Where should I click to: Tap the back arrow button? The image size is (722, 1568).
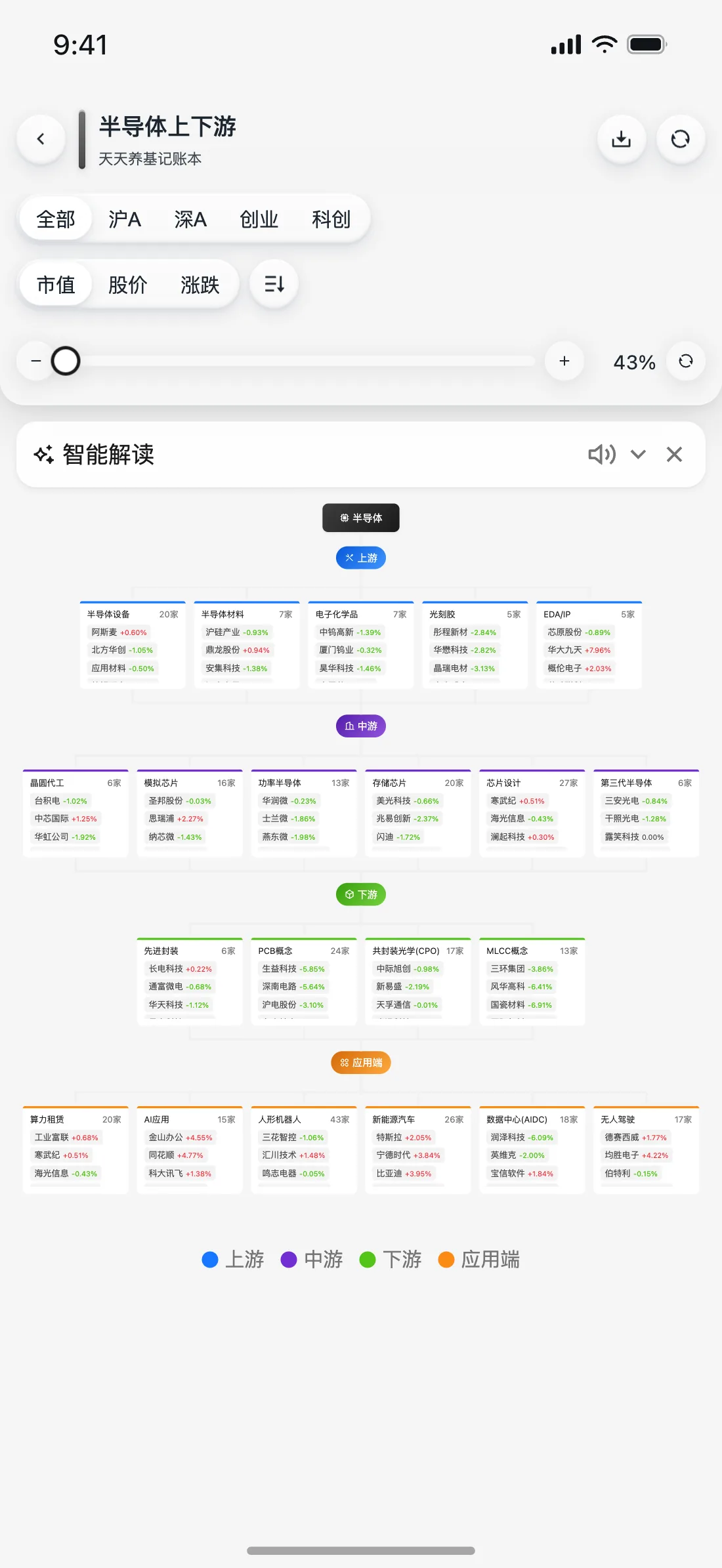(41, 138)
